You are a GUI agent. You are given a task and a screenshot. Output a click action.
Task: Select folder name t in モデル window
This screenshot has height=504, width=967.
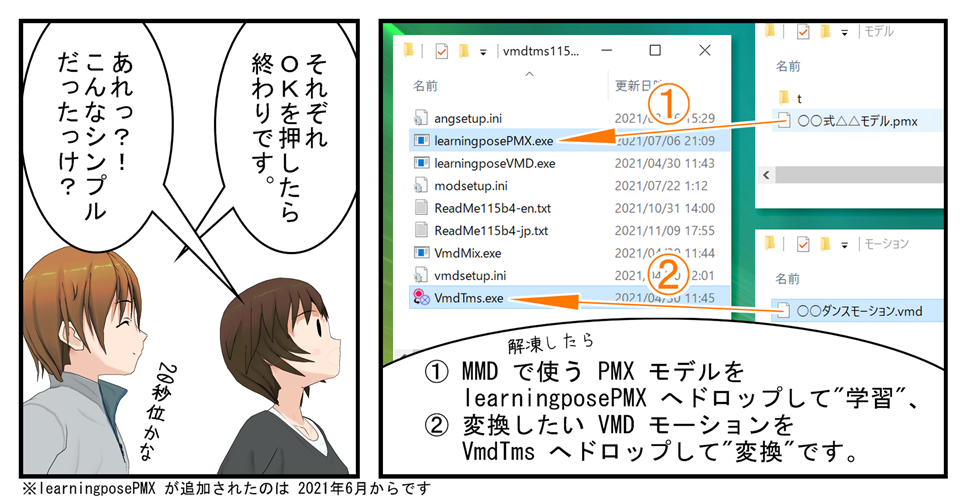(x=799, y=99)
